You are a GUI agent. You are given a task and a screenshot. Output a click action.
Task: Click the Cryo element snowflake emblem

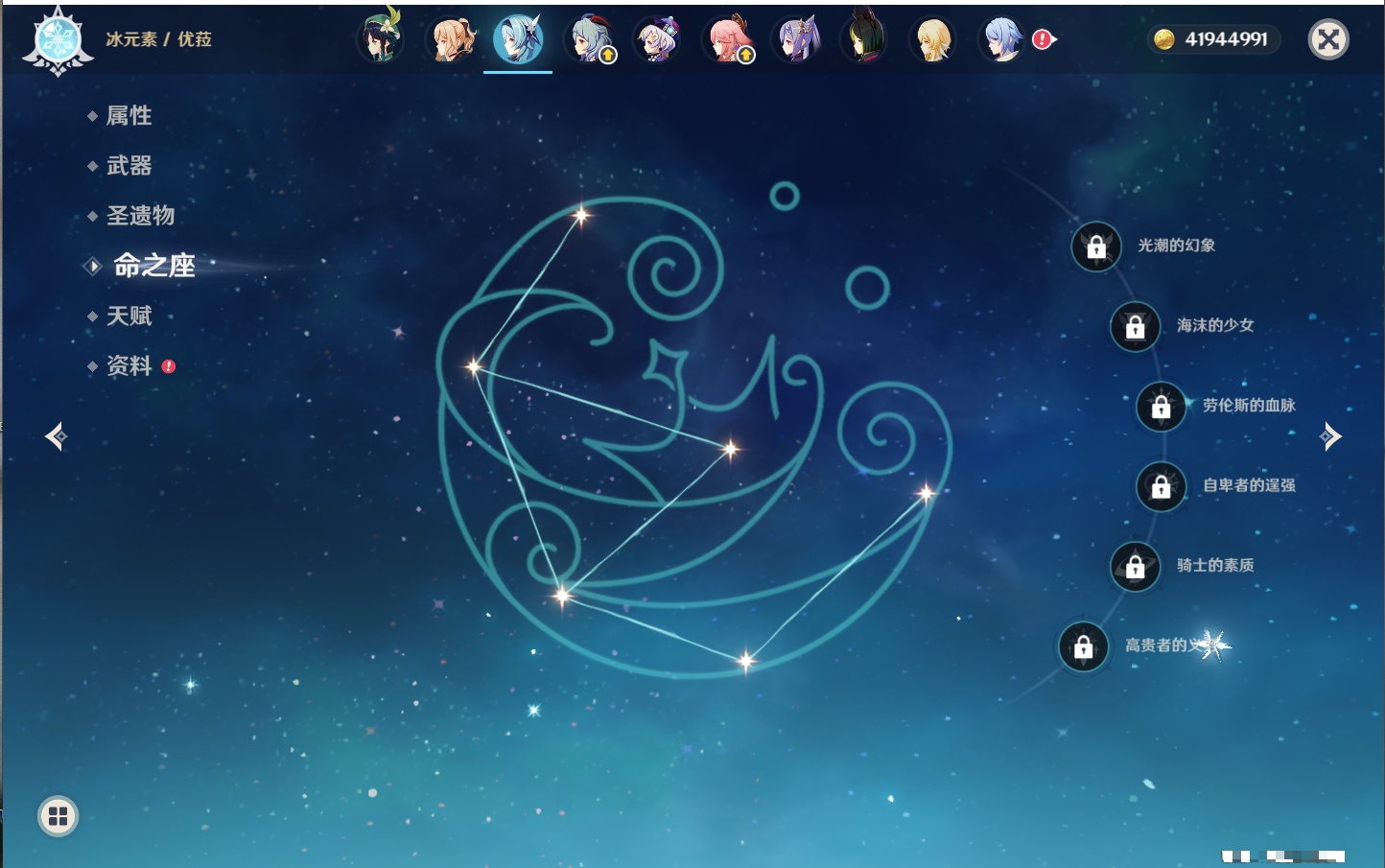(x=59, y=41)
